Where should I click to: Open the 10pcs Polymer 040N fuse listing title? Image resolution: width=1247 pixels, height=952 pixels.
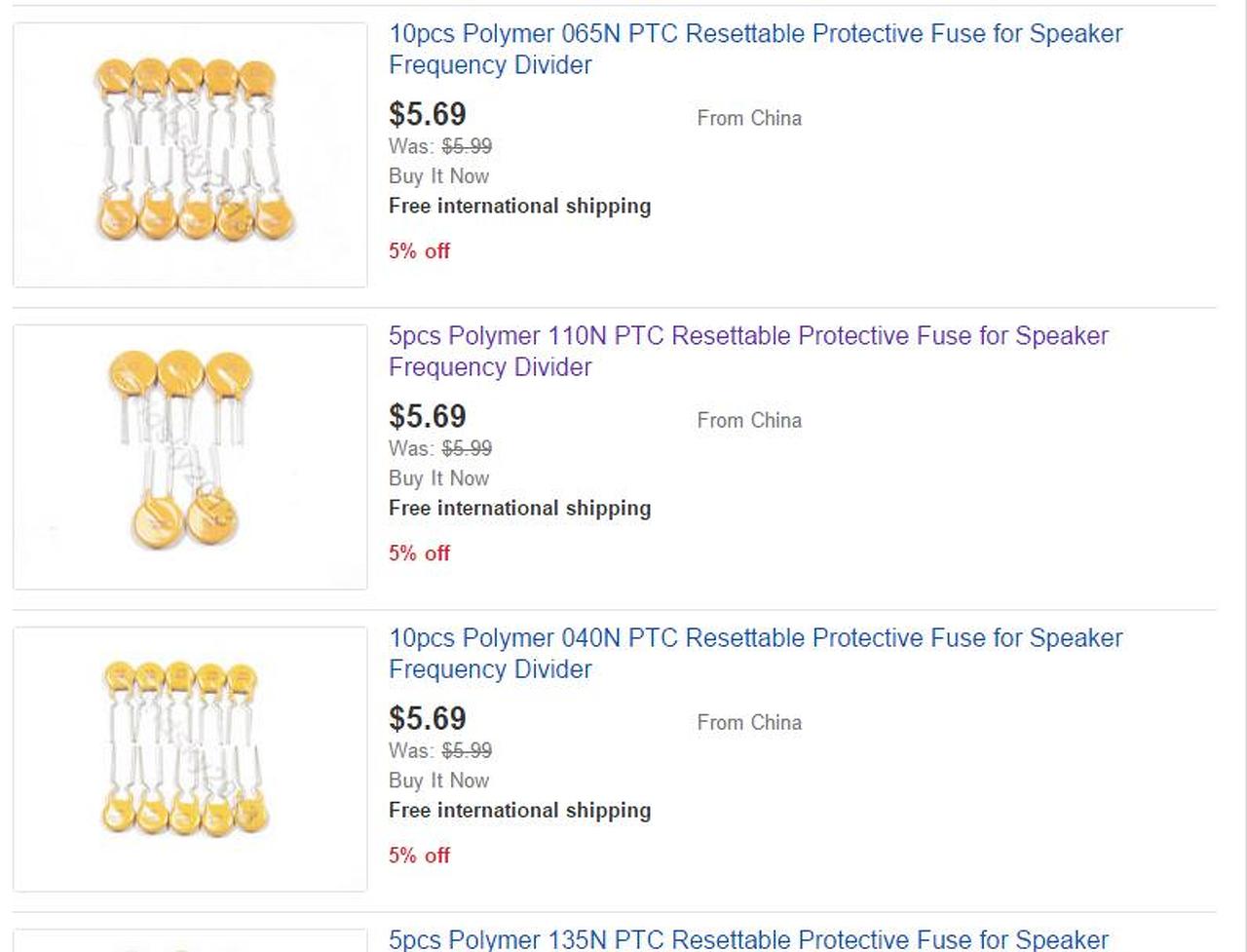click(x=755, y=638)
